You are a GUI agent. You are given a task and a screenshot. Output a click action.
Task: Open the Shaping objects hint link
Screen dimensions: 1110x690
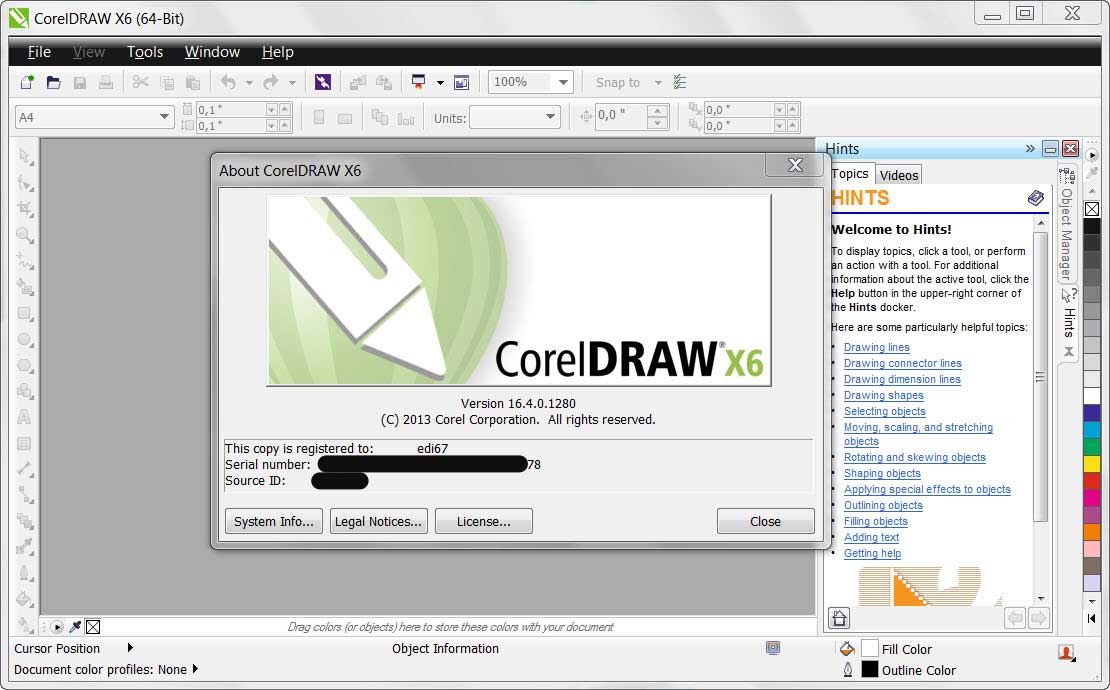(882, 473)
